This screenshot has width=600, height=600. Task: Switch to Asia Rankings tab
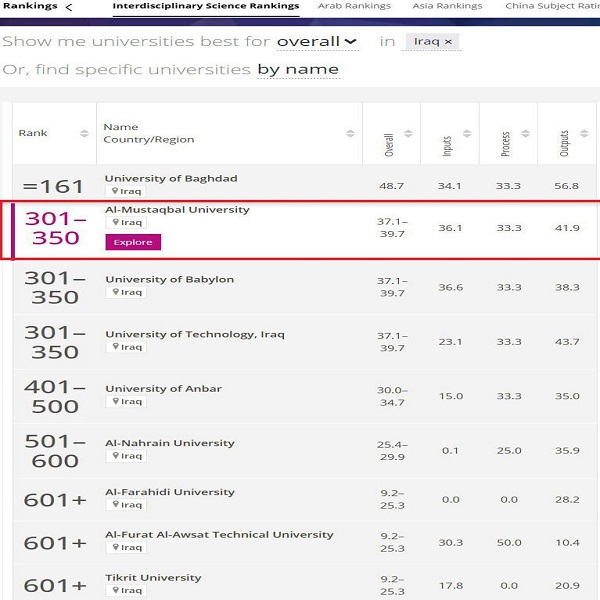coord(447,6)
